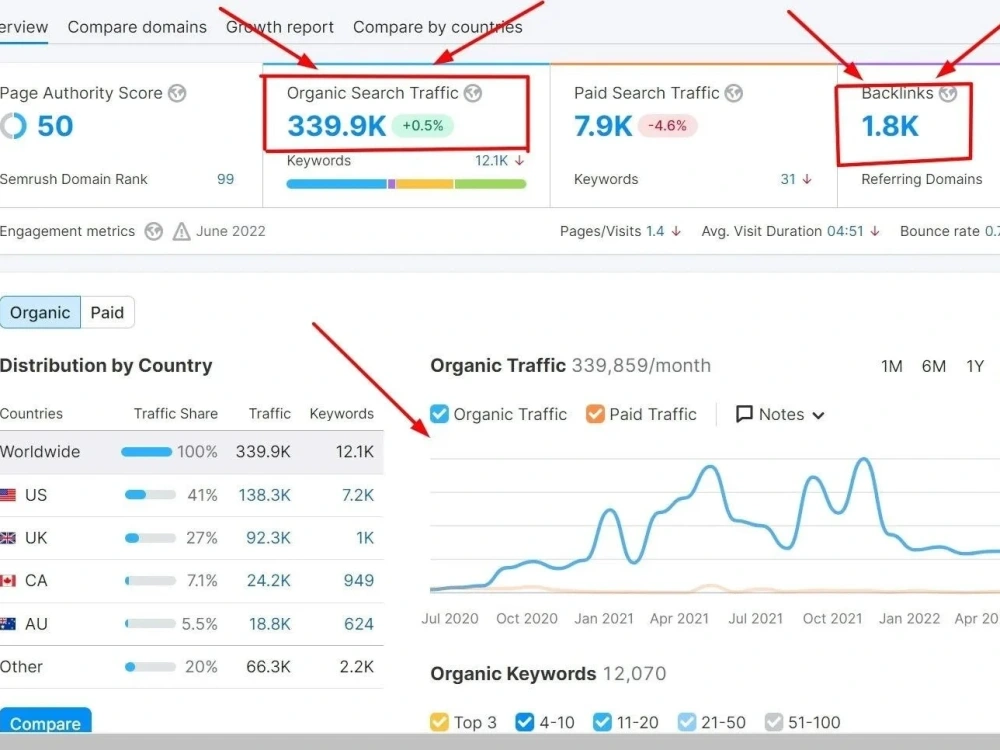Click down arrow next to Avg. Visit Duration

(875, 231)
